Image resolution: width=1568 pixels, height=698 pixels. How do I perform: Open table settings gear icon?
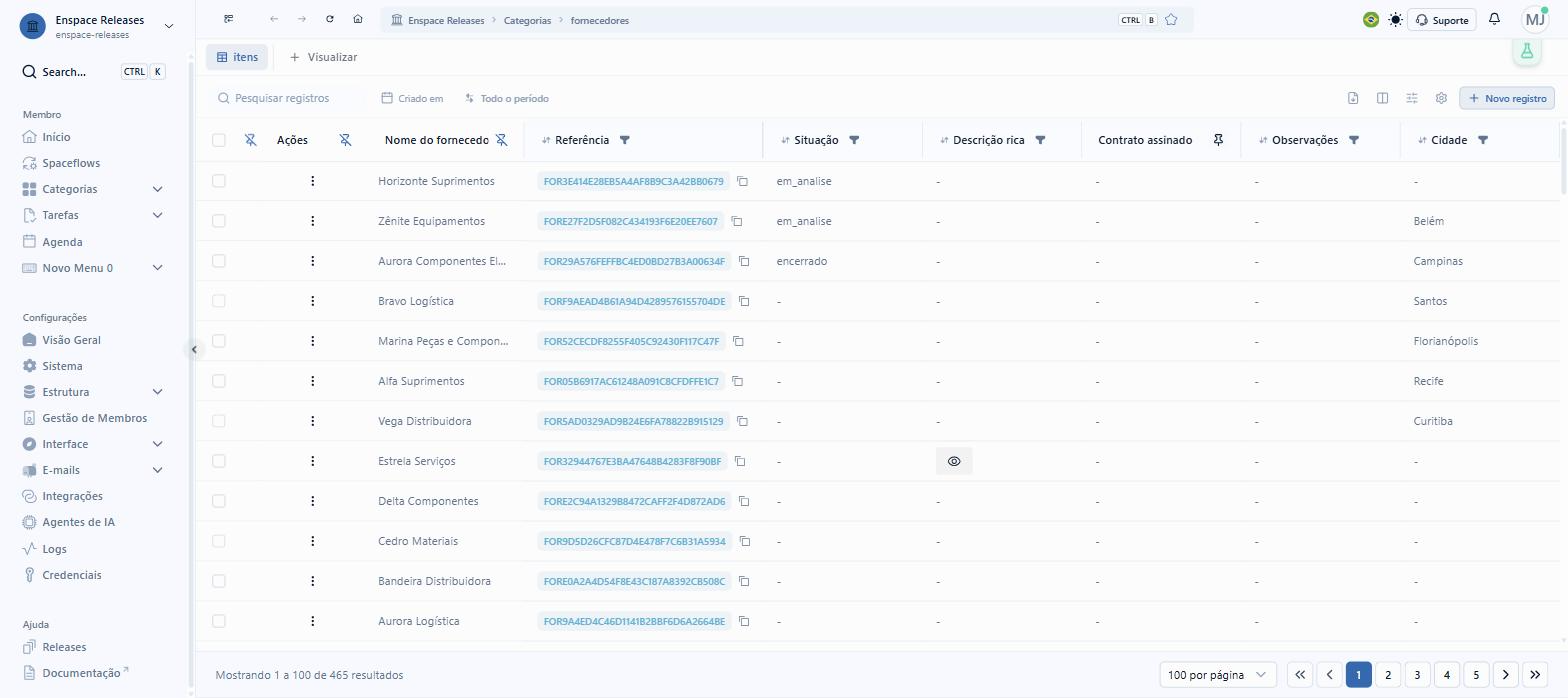(x=1441, y=98)
